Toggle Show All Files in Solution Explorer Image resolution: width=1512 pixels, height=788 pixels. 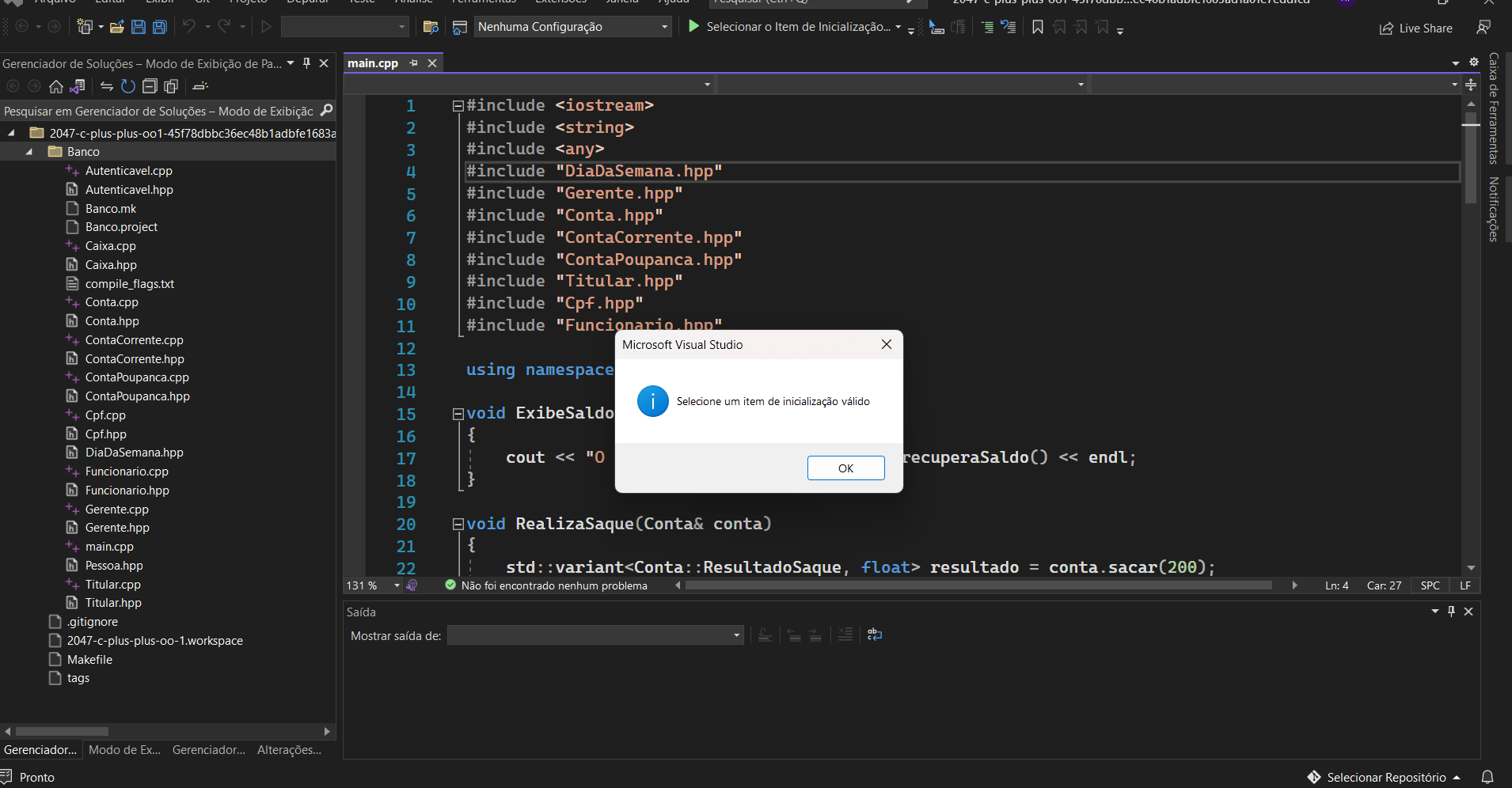click(170, 86)
